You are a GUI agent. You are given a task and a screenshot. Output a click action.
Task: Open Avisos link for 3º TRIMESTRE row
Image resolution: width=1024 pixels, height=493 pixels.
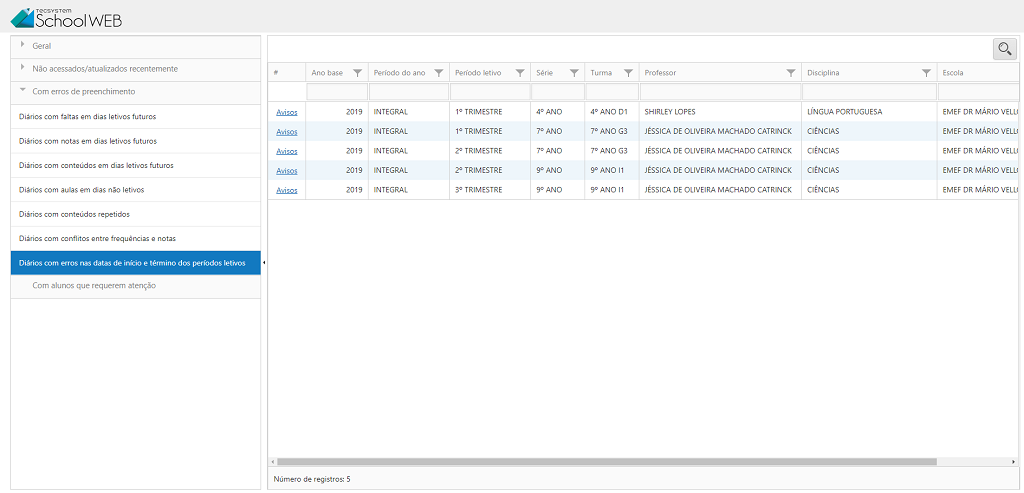pyautogui.click(x=287, y=190)
